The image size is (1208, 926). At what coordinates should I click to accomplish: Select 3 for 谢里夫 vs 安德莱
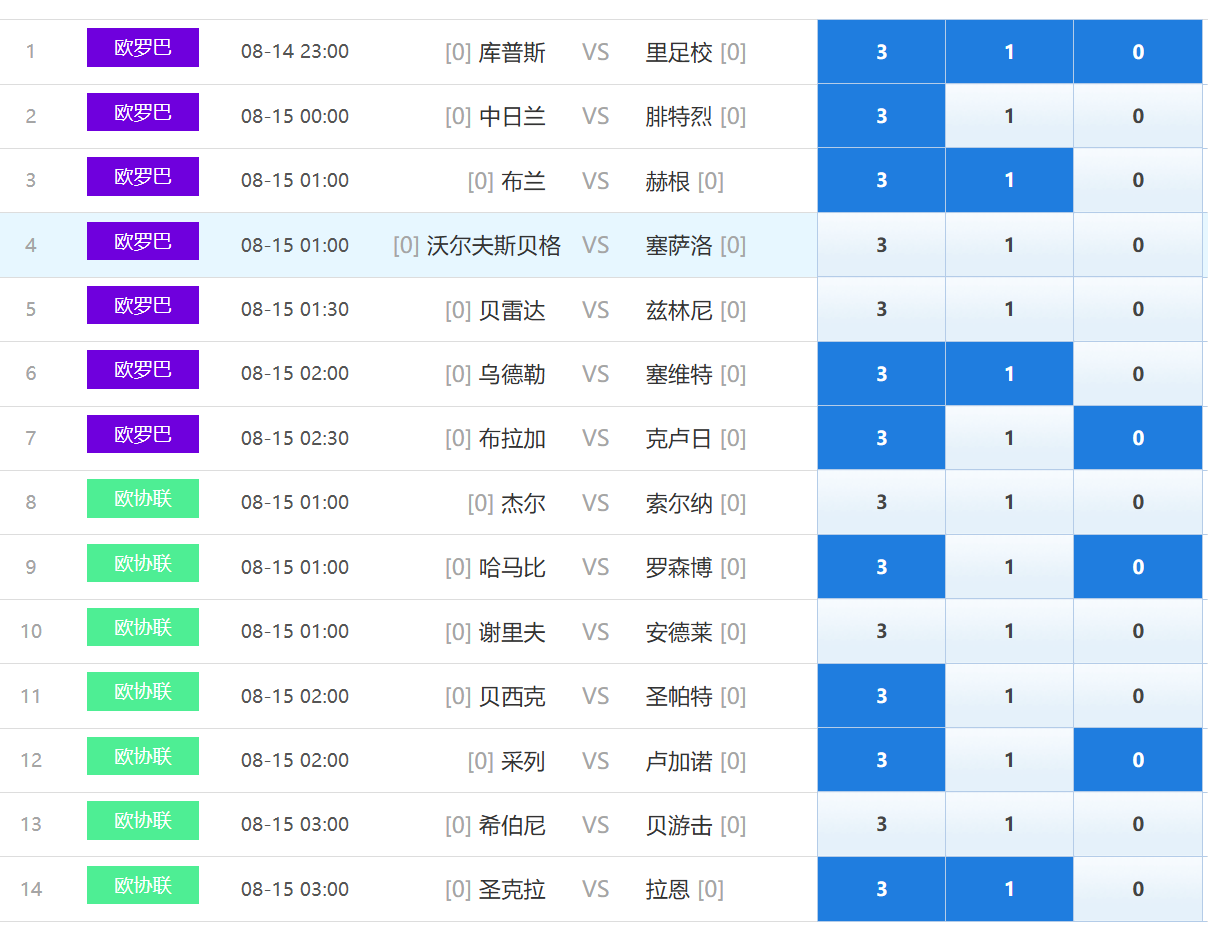pyautogui.click(x=881, y=631)
